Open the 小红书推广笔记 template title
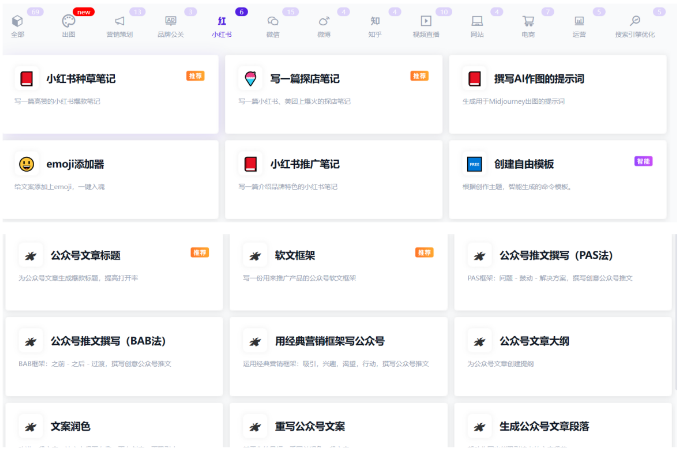 click(305, 165)
